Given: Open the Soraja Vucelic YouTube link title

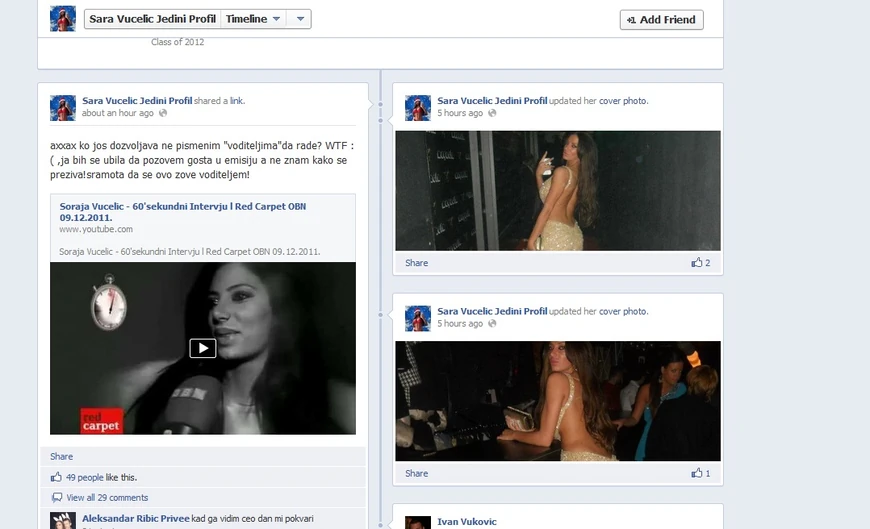Looking at the screenshot, I should point(182,211).
